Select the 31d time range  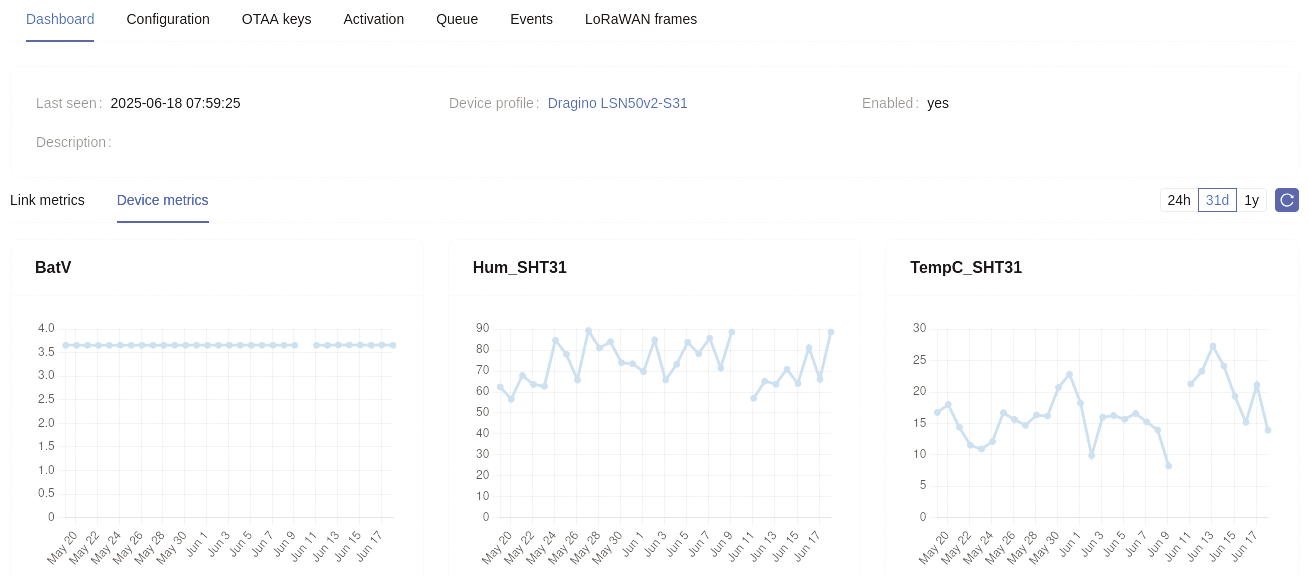tap(1217, 200)
